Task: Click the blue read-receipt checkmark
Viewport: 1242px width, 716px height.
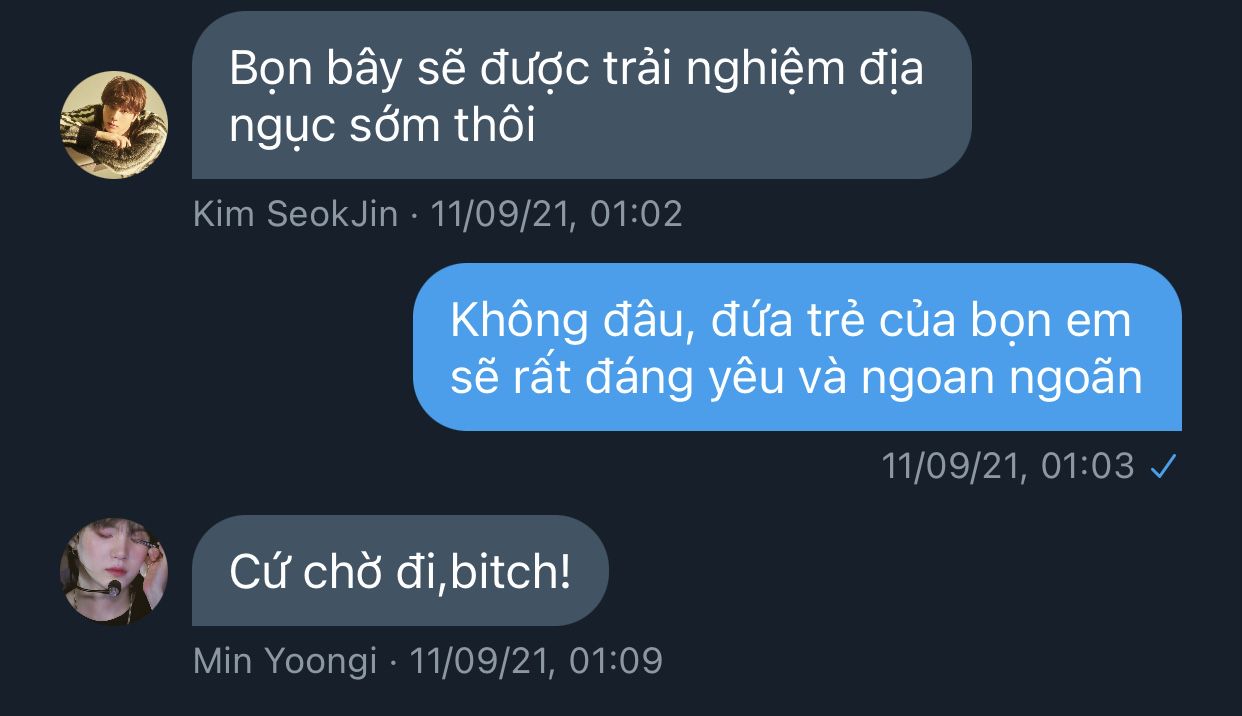Action: coord(1161,466)
